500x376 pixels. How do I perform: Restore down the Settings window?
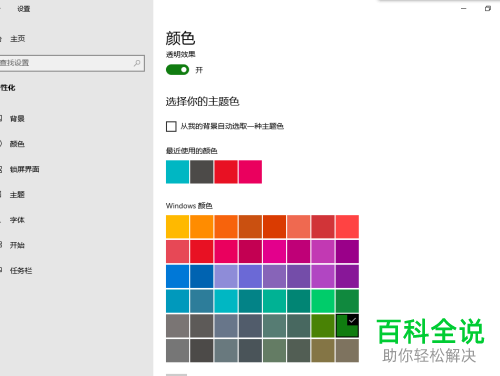click(x=488, y=9)
